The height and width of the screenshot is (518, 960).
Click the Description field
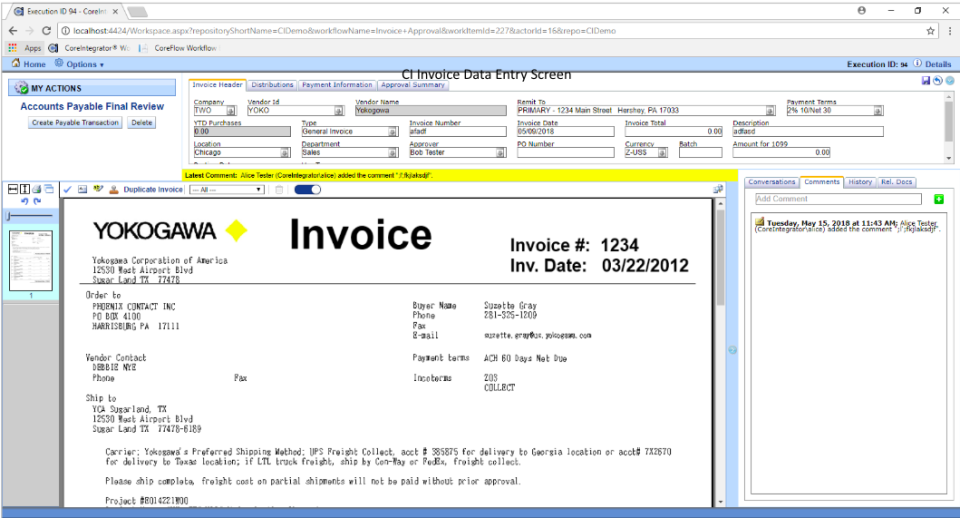pyautogui.click(x=808, y=132)
